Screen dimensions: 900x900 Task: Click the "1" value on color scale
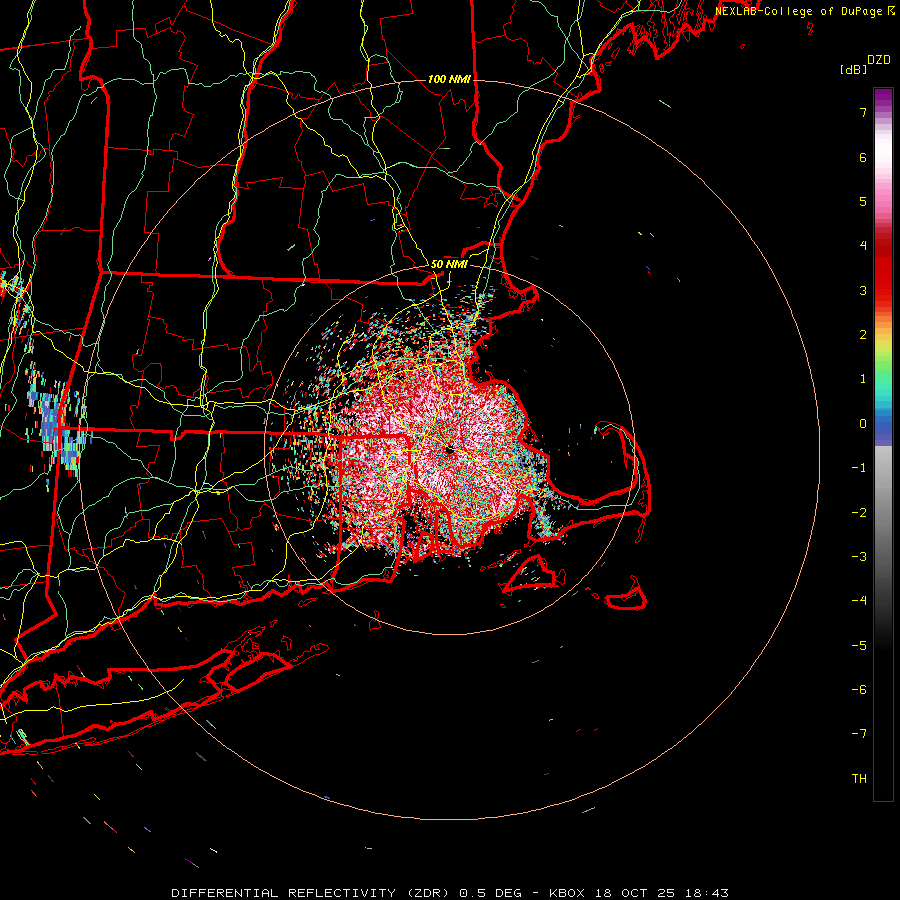[863, 379]
